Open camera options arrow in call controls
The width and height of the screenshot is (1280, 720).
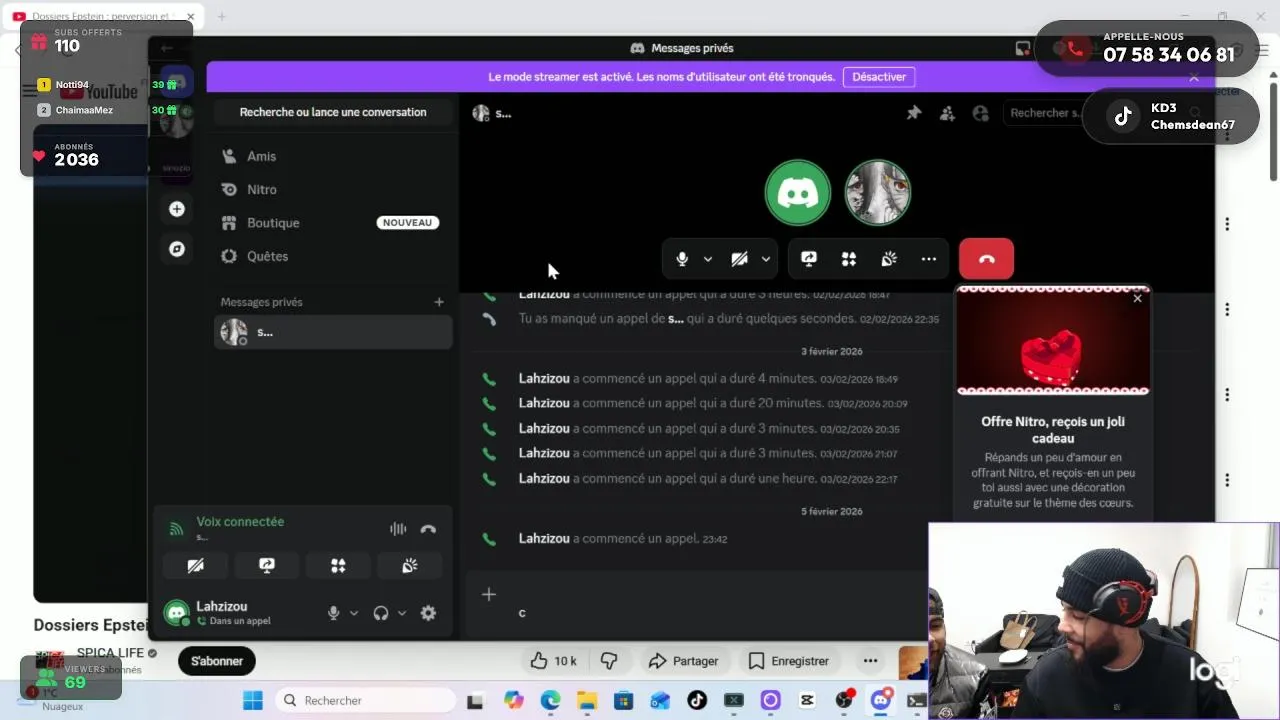766,259
